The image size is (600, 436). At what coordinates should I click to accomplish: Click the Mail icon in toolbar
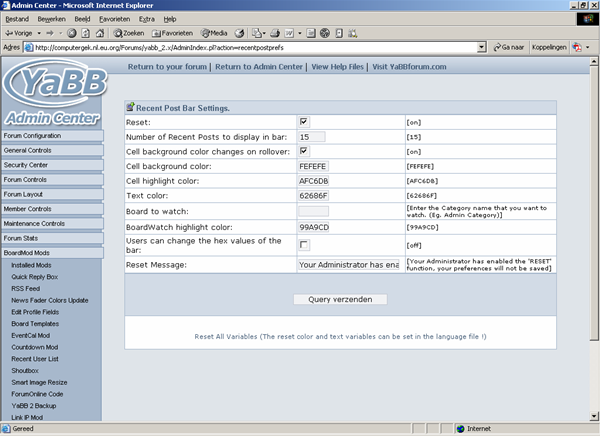click(256, 33)
